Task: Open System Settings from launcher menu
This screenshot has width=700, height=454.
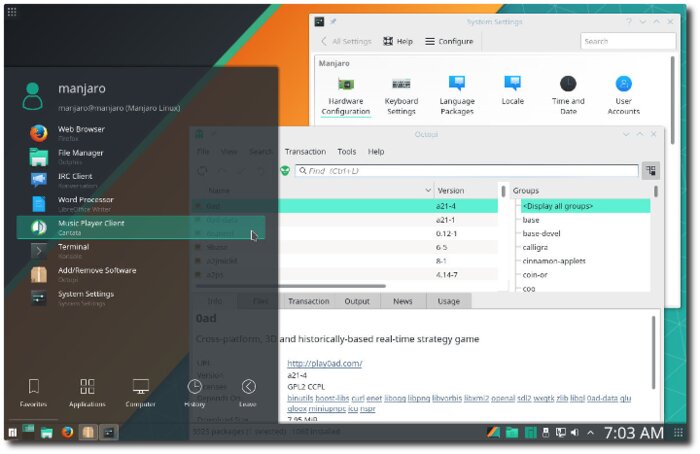Action: [x=141, y=298]
